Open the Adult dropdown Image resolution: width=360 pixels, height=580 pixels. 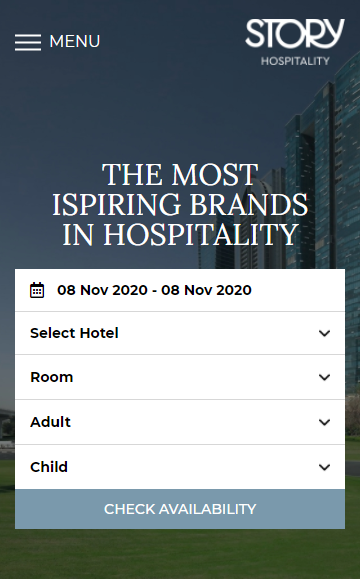(180, 422)
